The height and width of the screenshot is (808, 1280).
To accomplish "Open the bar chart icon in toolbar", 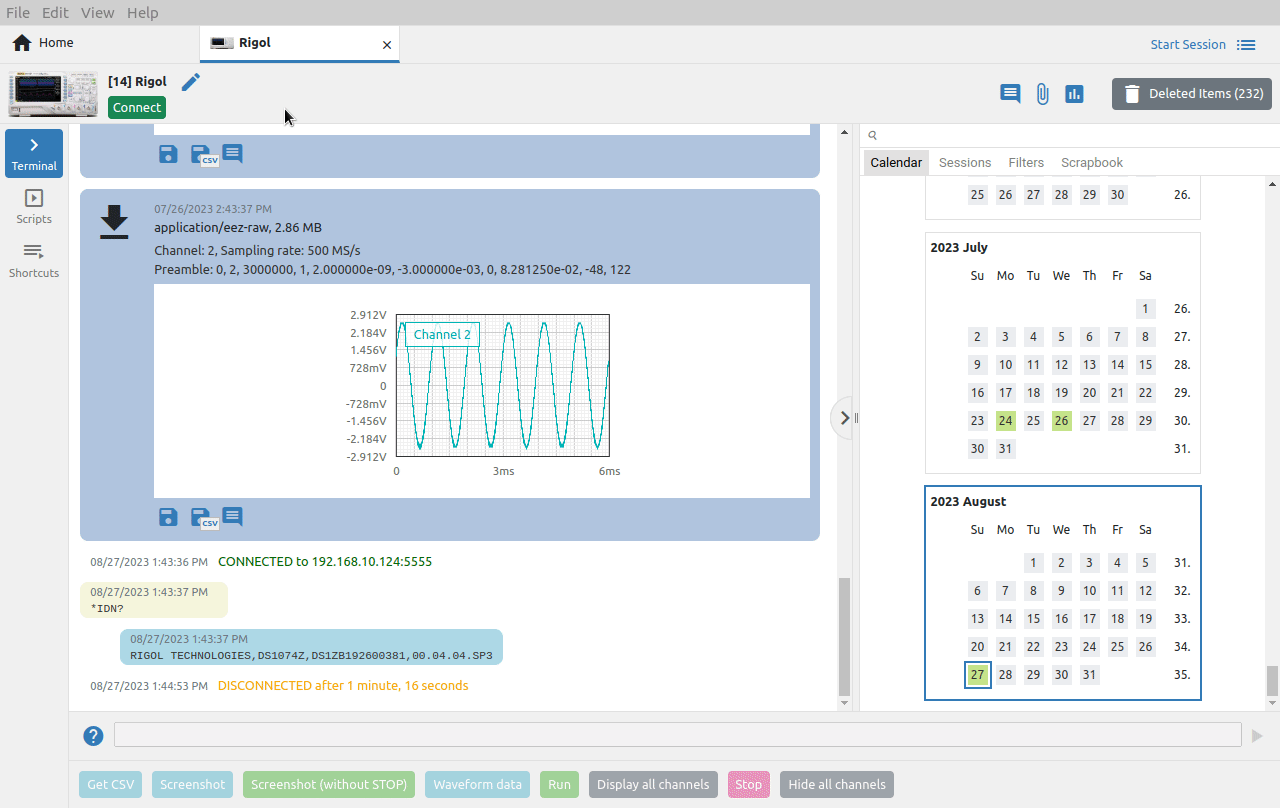I will [1075, 94].
